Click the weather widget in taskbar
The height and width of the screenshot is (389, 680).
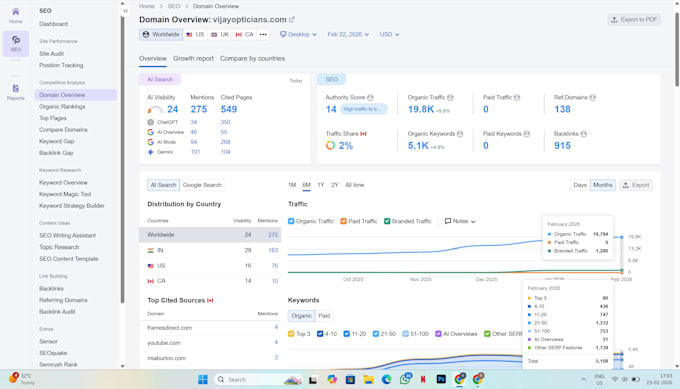point(22,379)
